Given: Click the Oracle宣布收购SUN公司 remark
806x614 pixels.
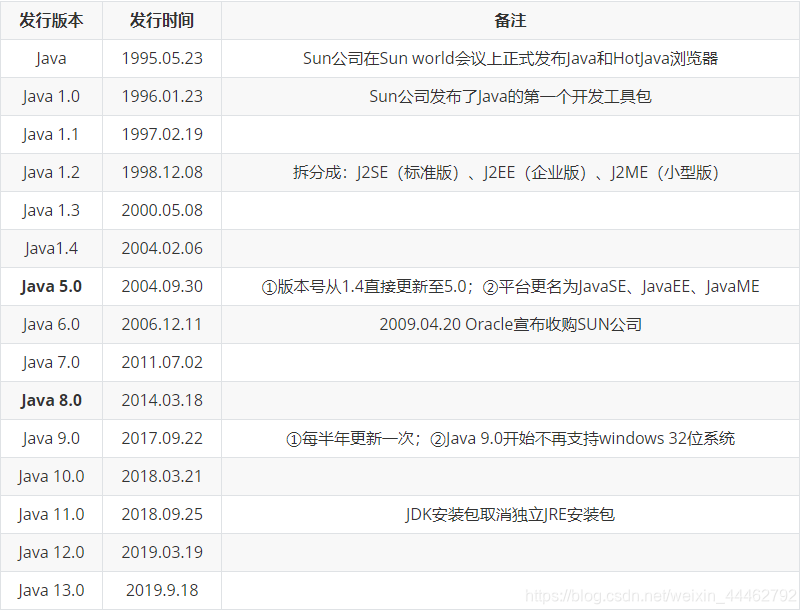Looking at the screenshot, I should pyautogui.click(x=510, y=324).
